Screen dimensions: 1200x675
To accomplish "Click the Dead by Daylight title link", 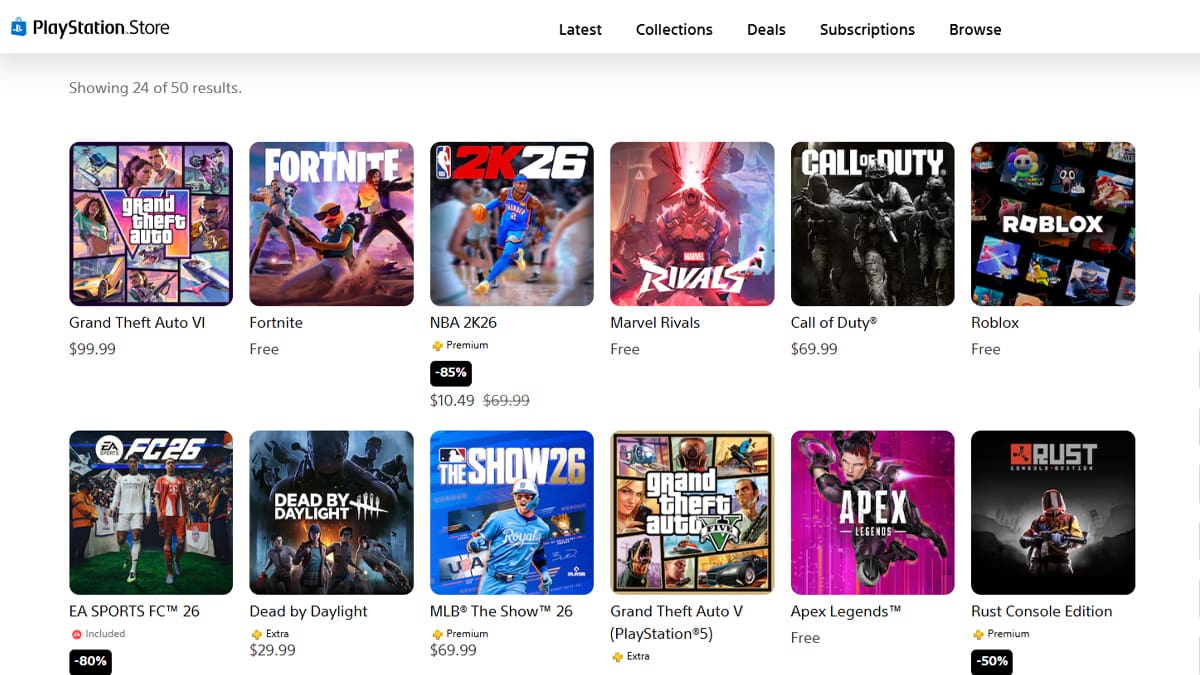I will (x=309, y=611).
